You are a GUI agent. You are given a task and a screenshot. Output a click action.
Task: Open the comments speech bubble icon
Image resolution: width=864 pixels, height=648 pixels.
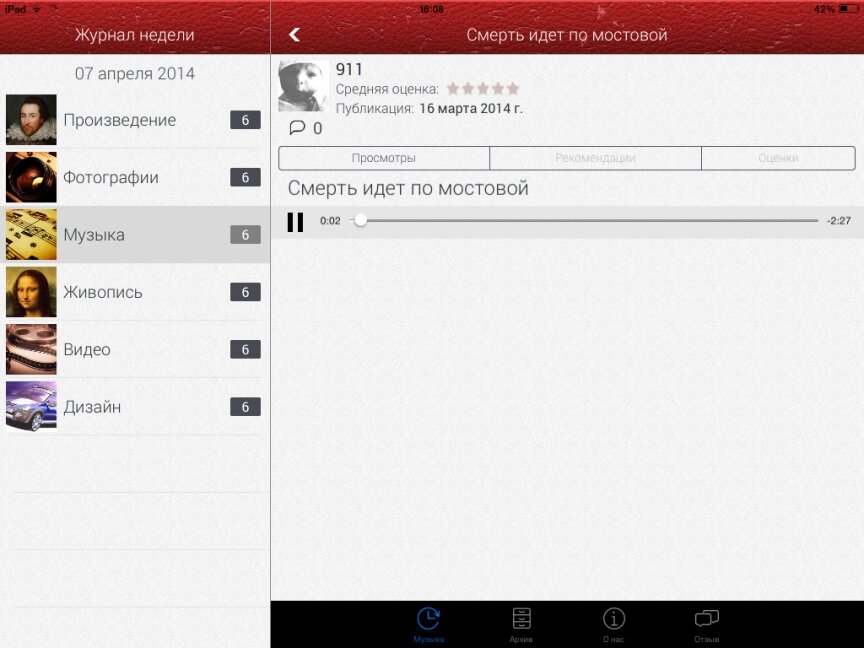point(297,128)
